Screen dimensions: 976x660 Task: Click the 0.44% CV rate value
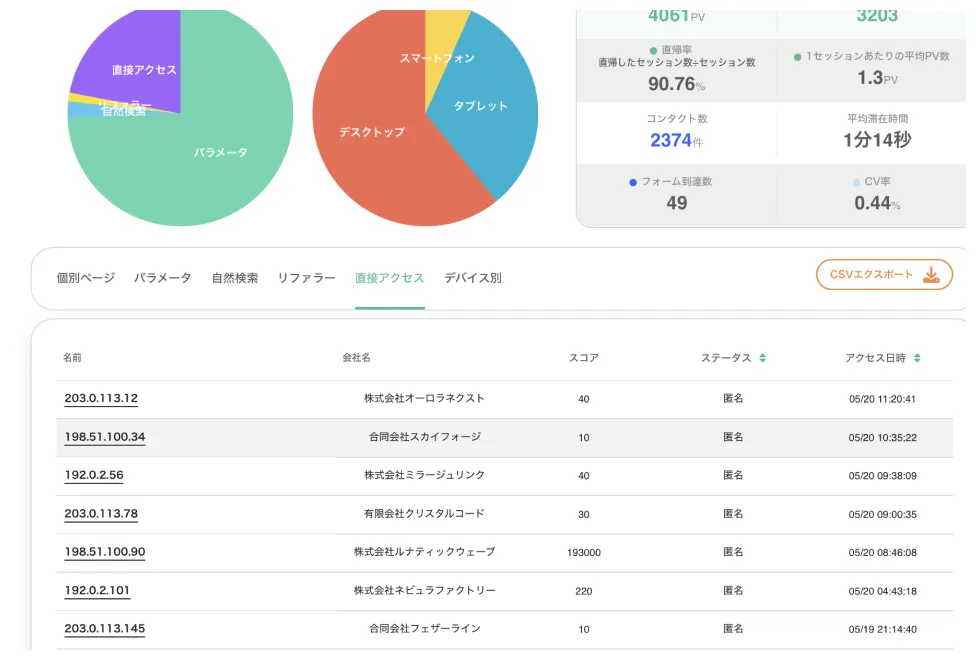877,203
